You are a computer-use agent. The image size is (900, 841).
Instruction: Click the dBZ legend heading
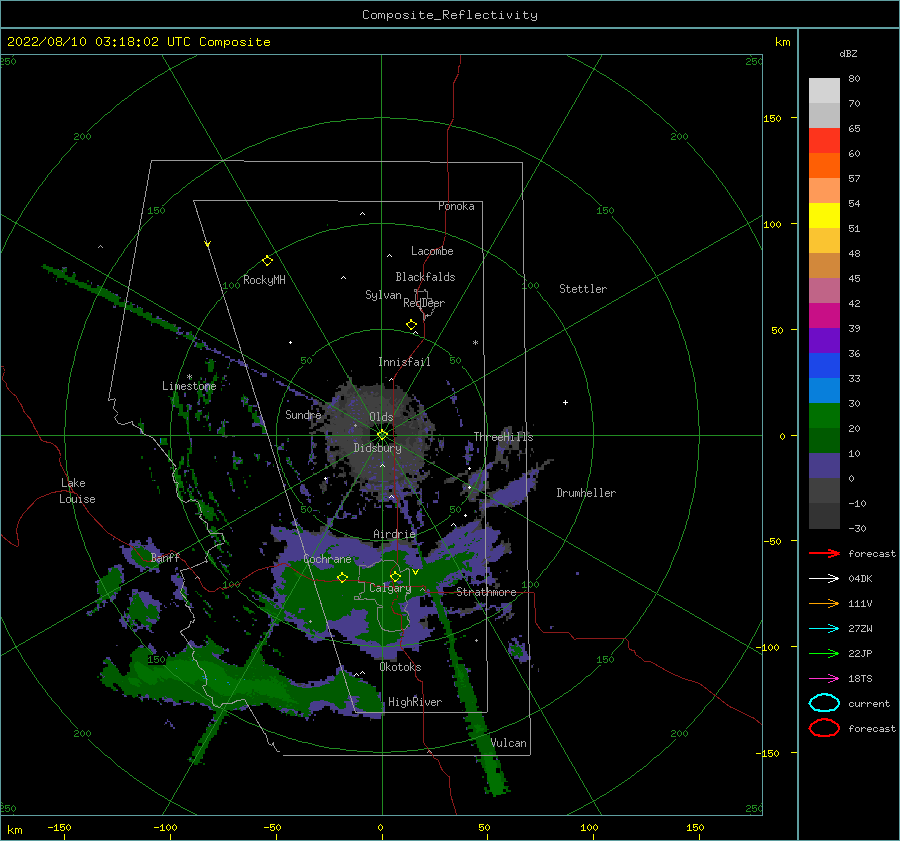[848, 53]
